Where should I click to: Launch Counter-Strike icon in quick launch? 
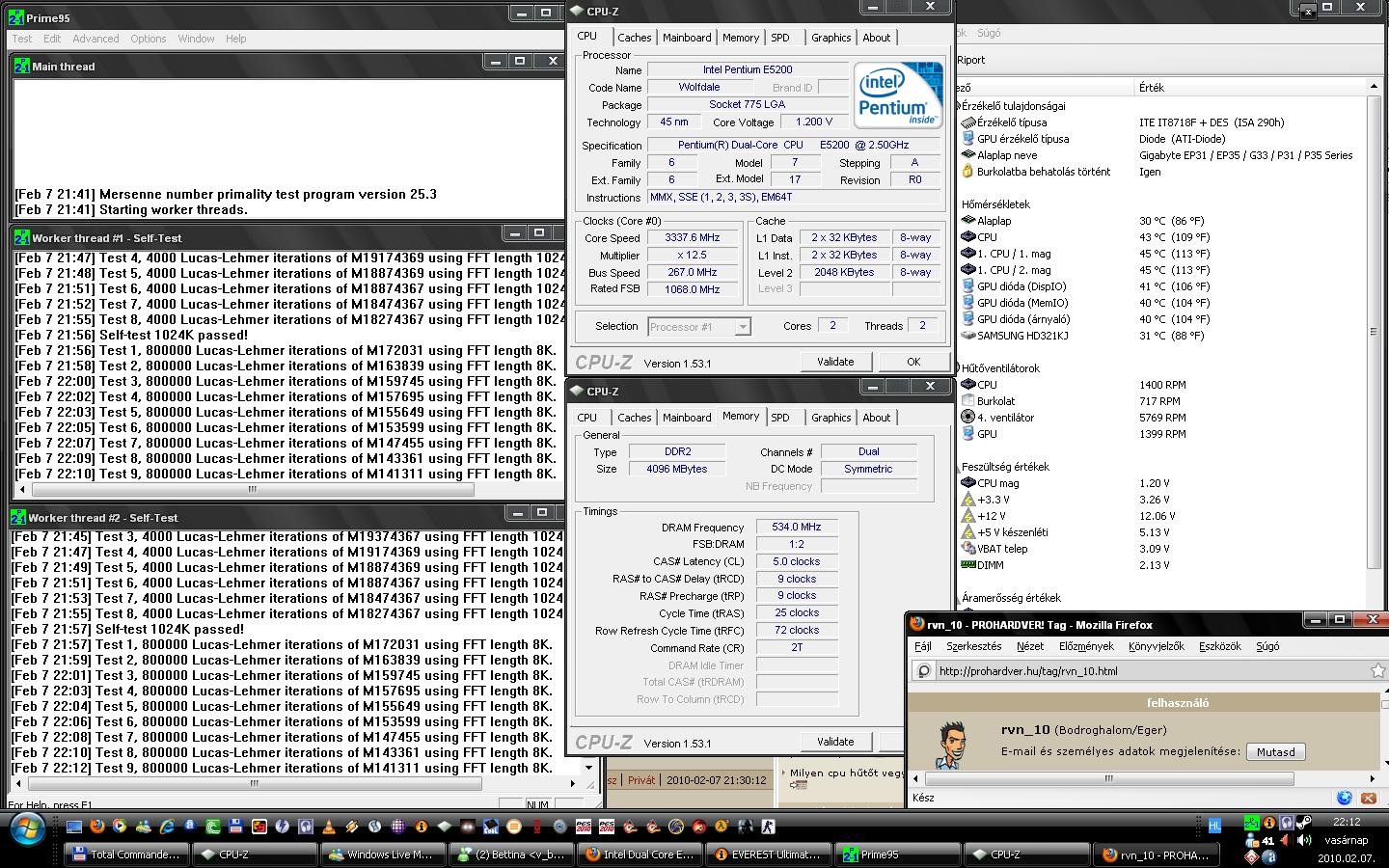pos(768,827)
